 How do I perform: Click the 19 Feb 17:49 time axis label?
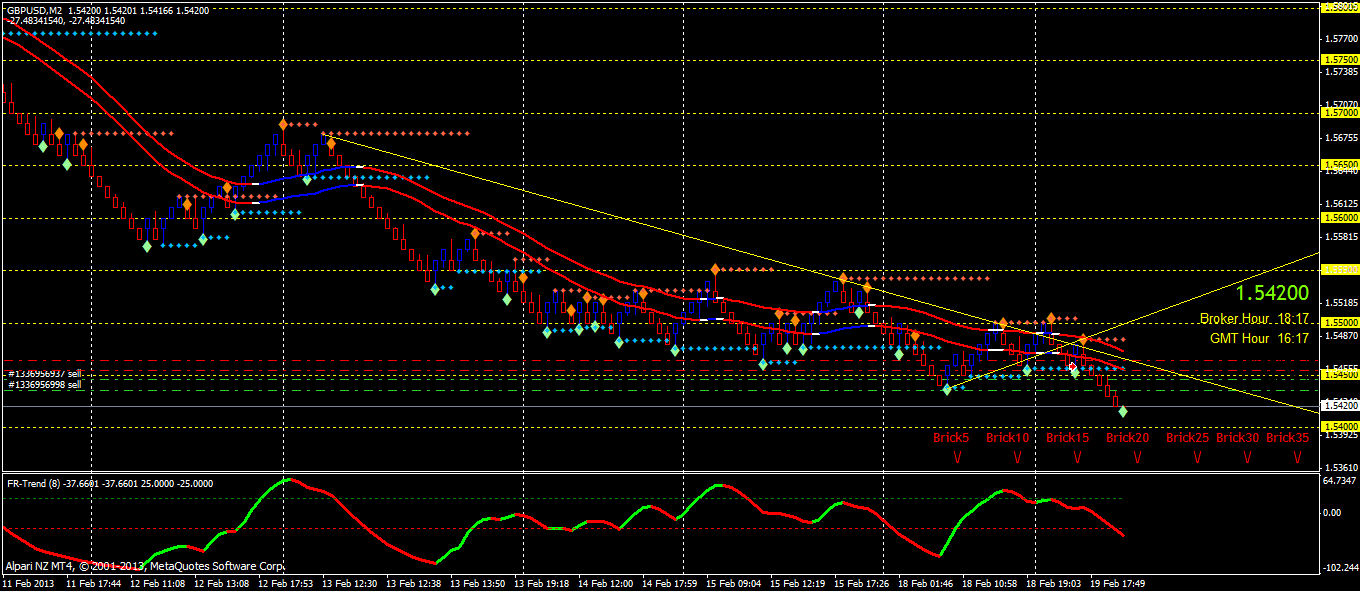tap(1119, 582)
